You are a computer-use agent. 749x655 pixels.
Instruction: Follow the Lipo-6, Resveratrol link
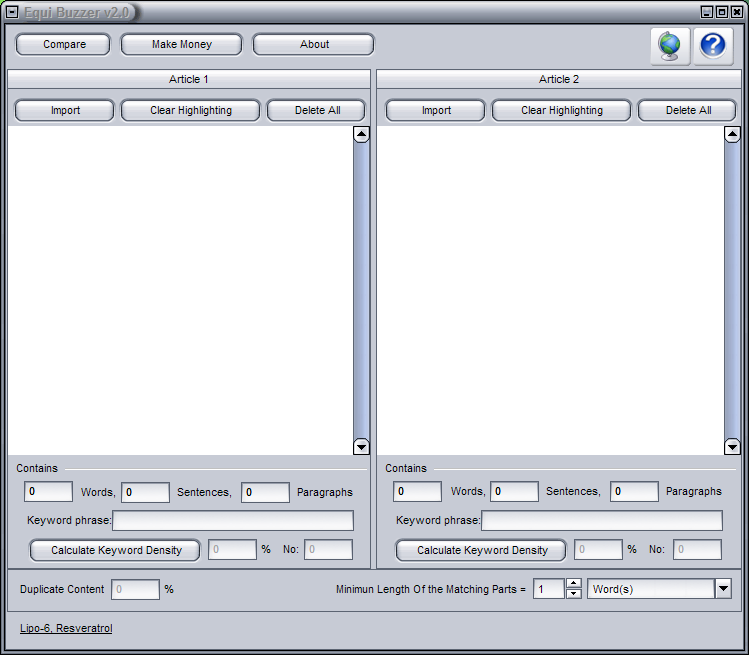(x=66, y=628)
